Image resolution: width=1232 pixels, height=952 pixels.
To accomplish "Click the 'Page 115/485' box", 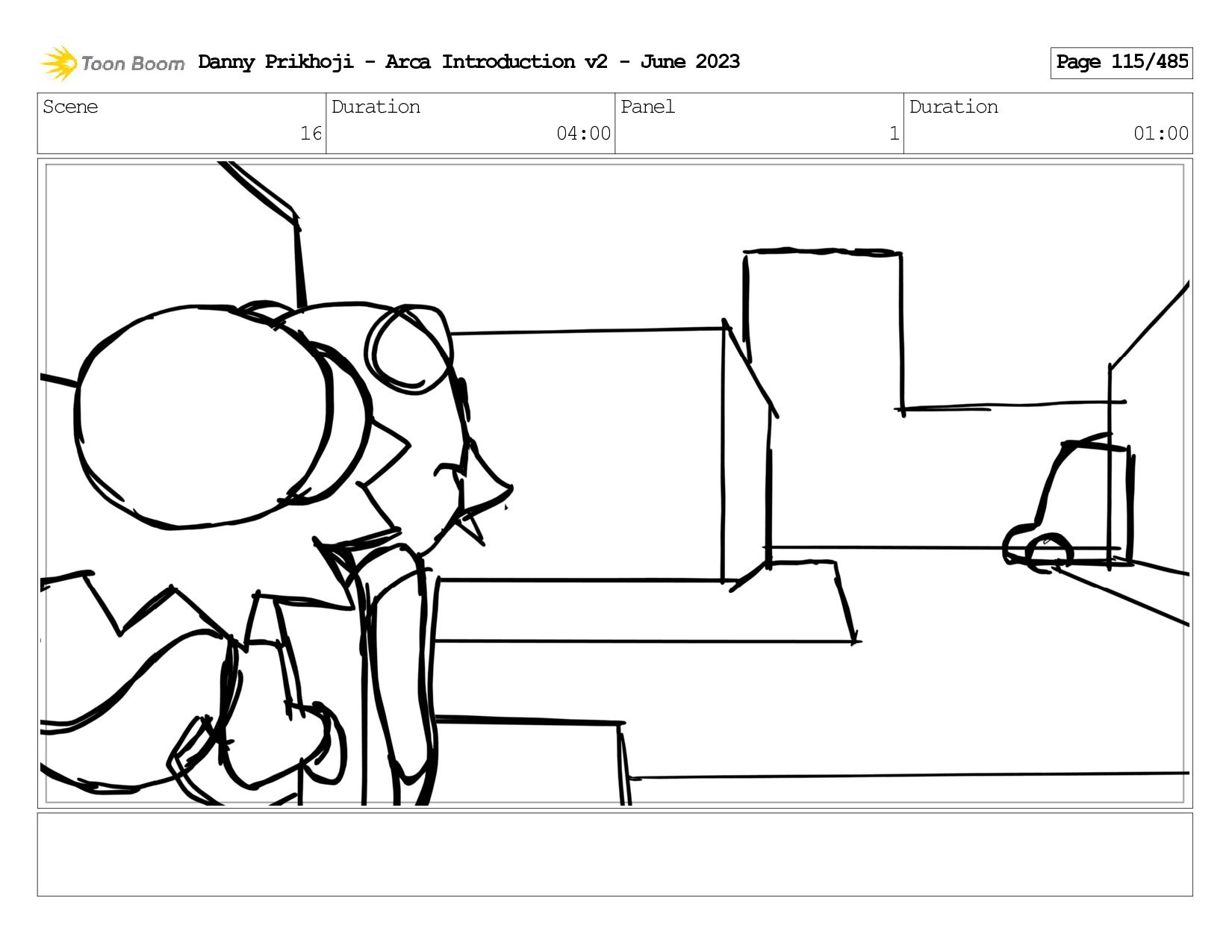I will [1121, 63].
